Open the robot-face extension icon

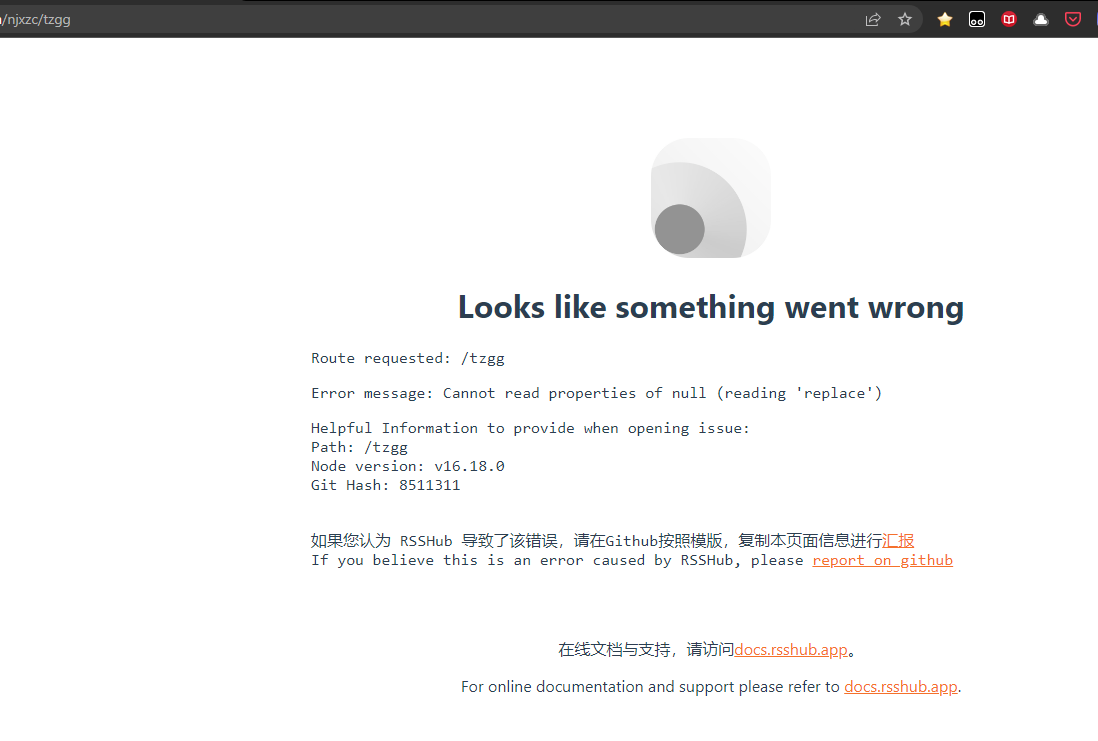[976, 18]
